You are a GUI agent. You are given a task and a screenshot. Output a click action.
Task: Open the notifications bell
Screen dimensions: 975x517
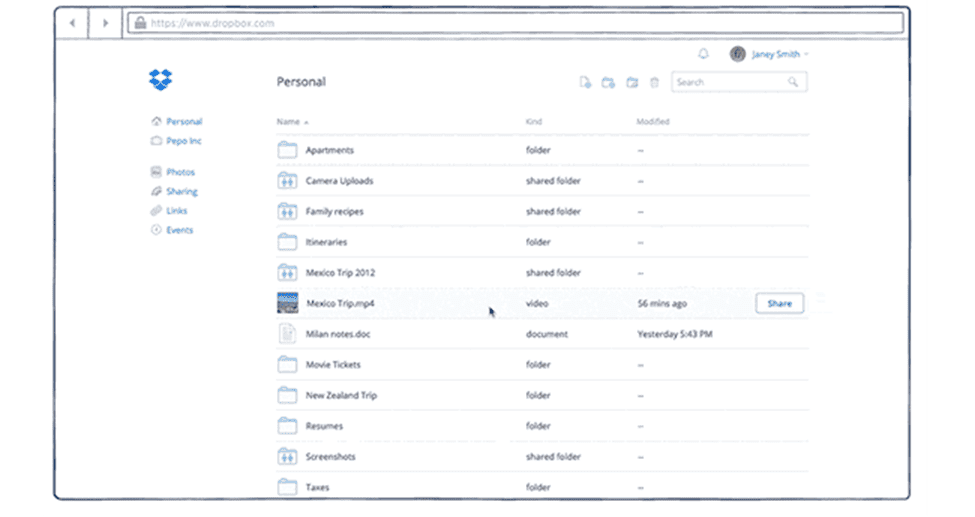703,54
